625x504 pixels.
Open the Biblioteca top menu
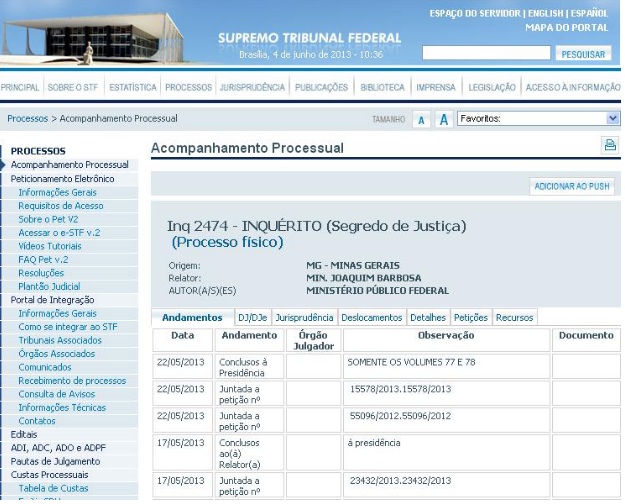point(382,88)
